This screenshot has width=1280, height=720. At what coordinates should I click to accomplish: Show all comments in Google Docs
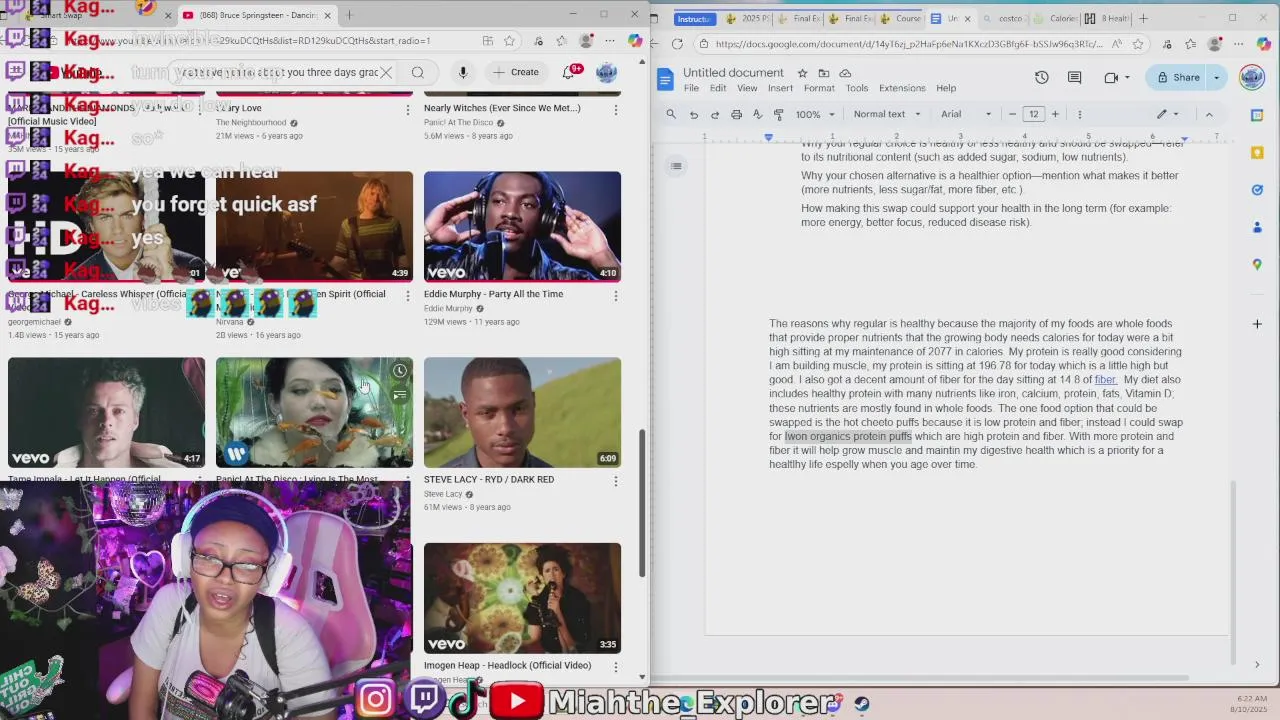tap(1075, 77)
